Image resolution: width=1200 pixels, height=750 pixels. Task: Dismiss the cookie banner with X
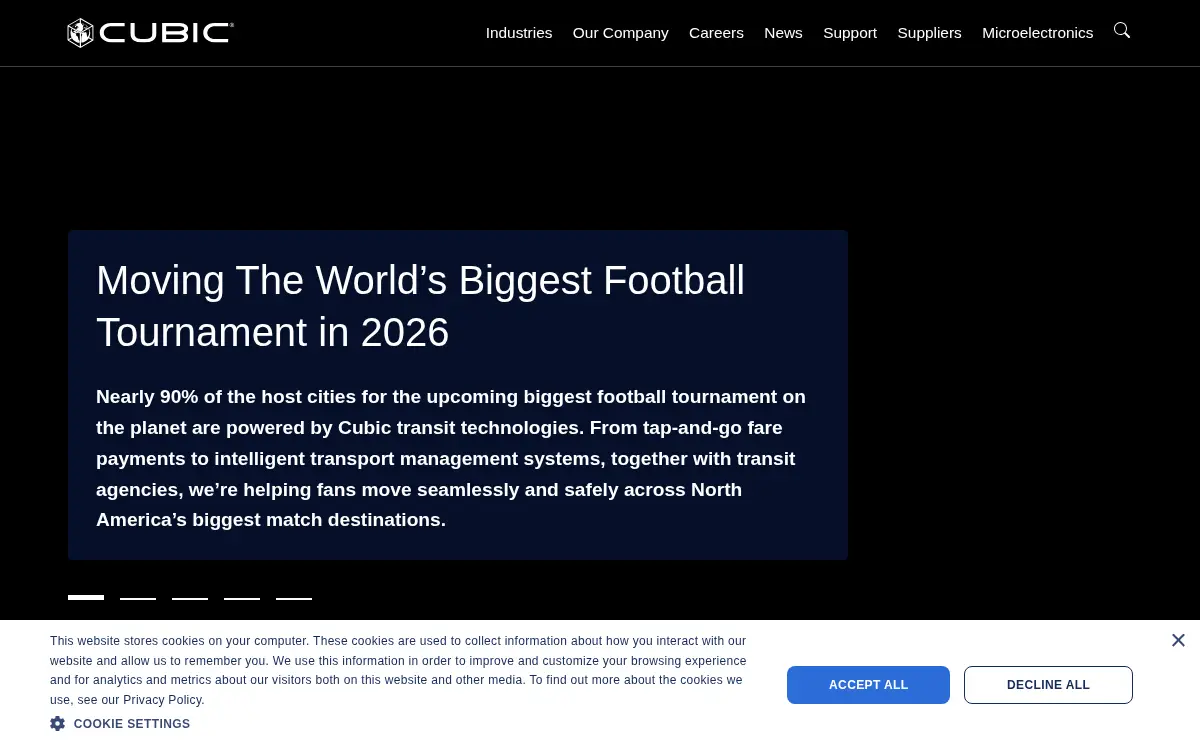(1178, 640)
